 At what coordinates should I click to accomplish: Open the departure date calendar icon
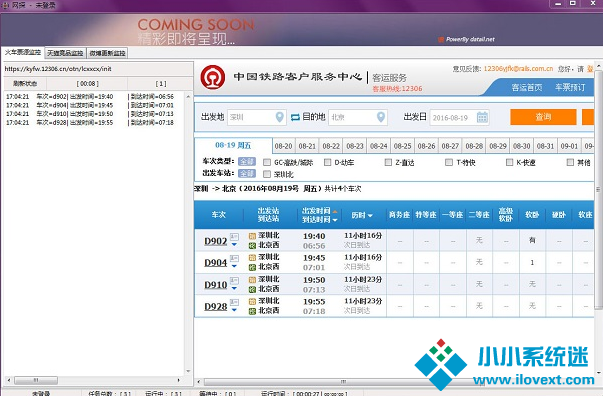482,117
